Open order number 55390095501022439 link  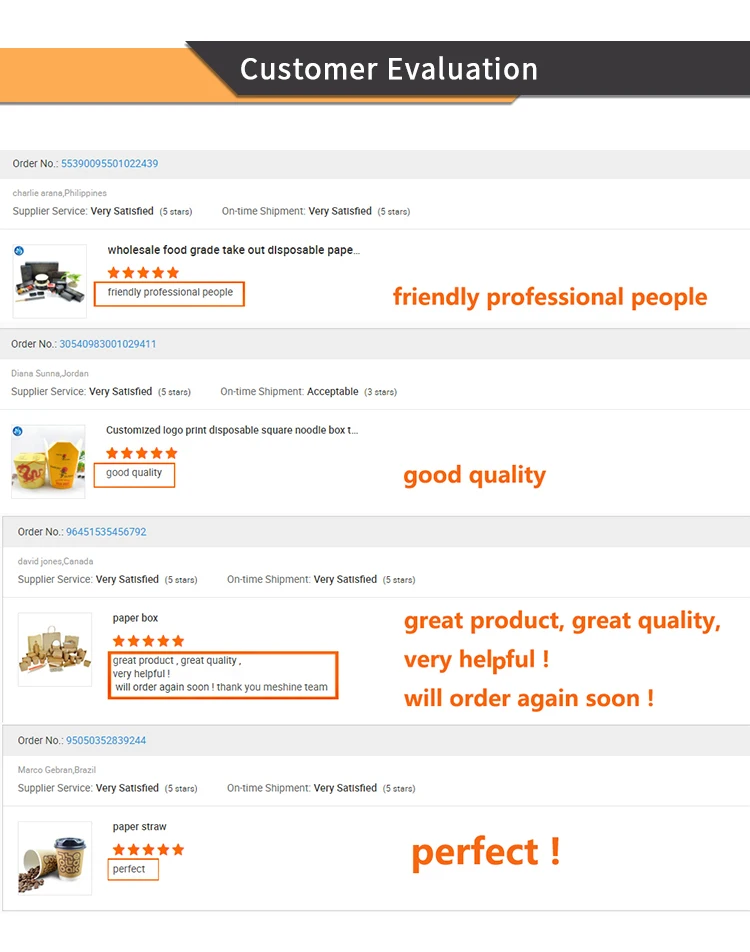tap(109, 163)
